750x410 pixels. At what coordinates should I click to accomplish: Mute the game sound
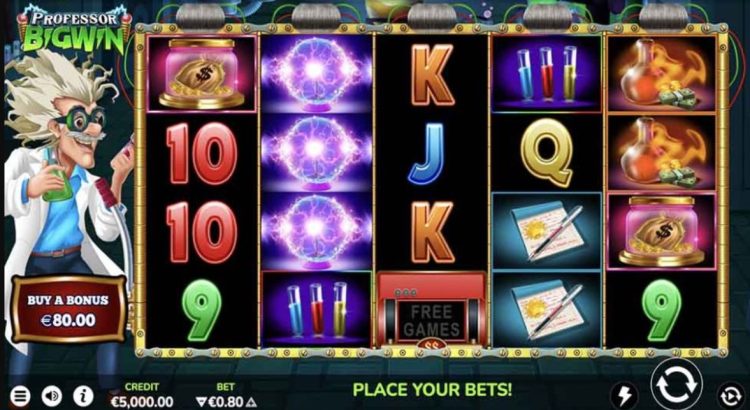click(x=52, y=396)
